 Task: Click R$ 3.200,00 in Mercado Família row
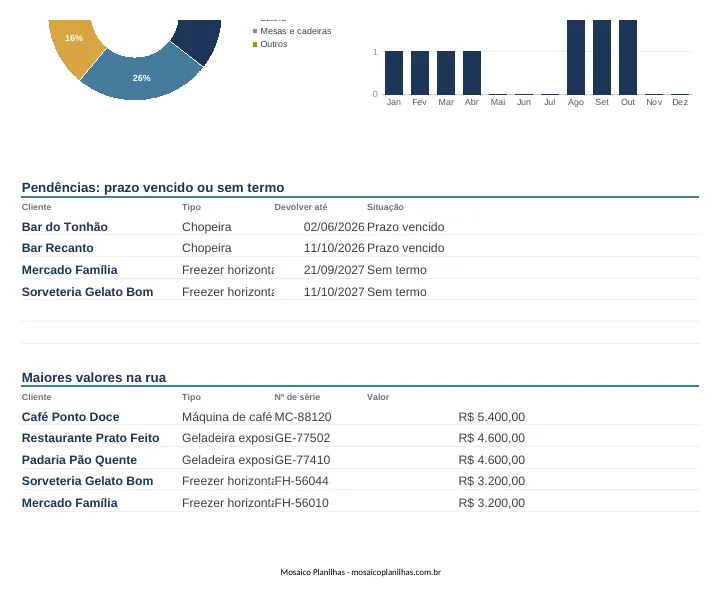492,503
